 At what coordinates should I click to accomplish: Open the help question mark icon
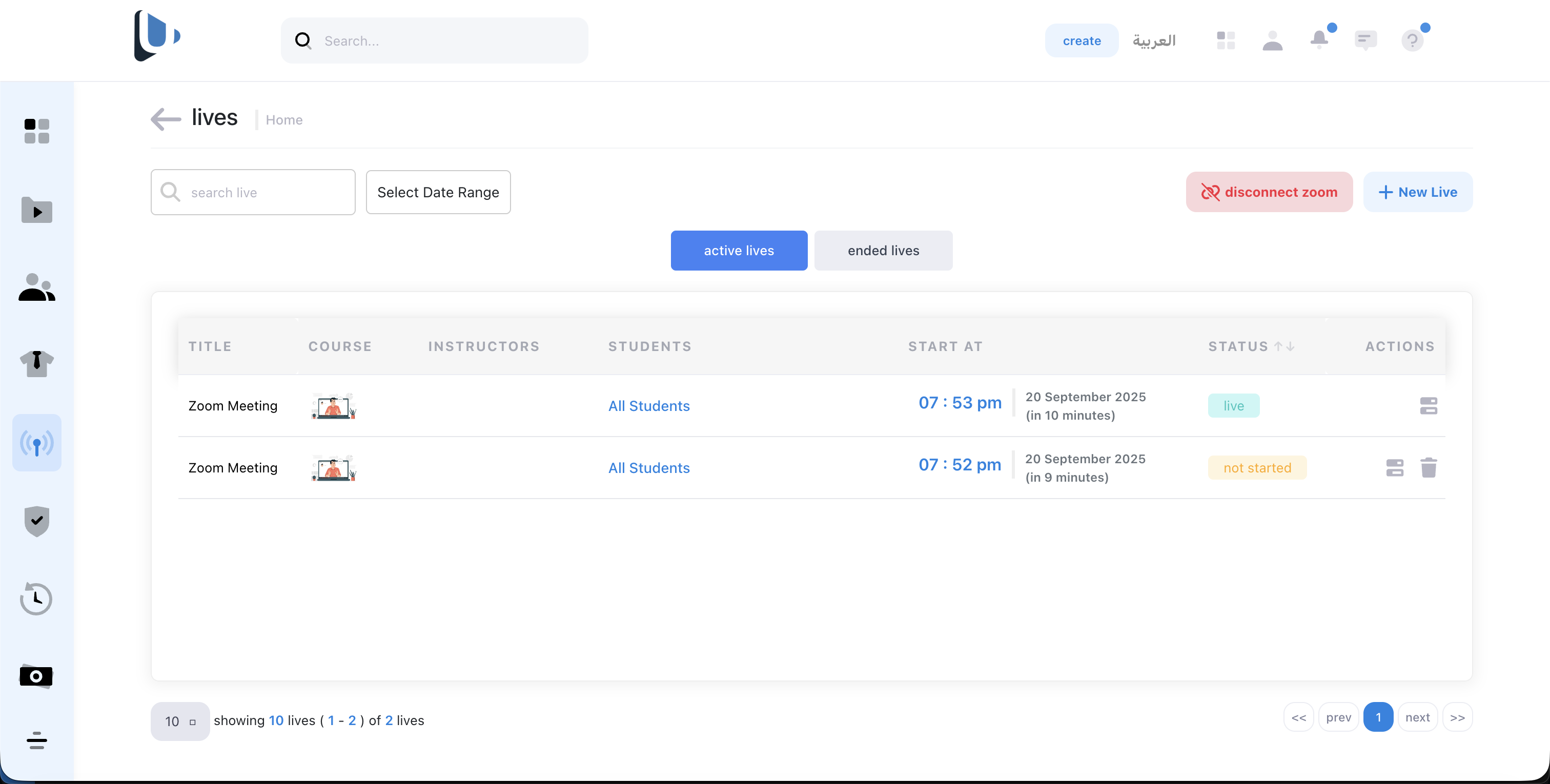point(1412,40)
